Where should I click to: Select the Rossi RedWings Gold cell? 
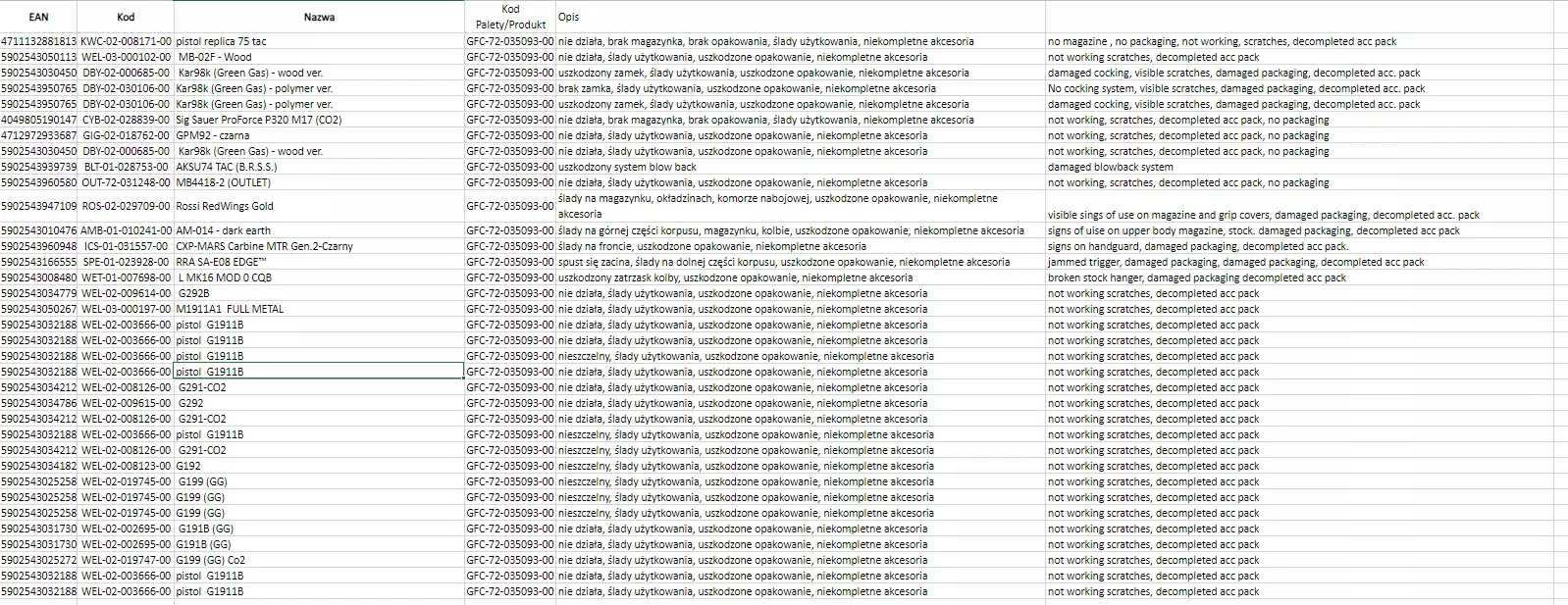click(x=225, y=206)
